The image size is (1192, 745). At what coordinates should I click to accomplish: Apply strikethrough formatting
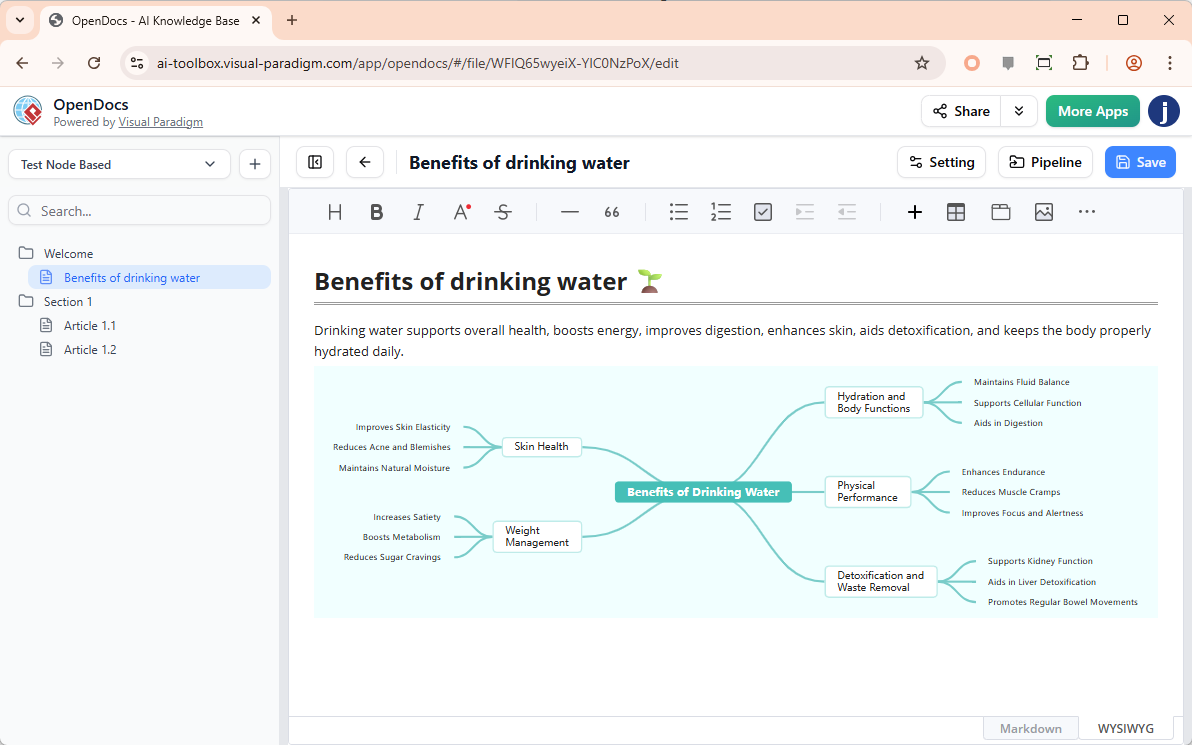point(503,212)
